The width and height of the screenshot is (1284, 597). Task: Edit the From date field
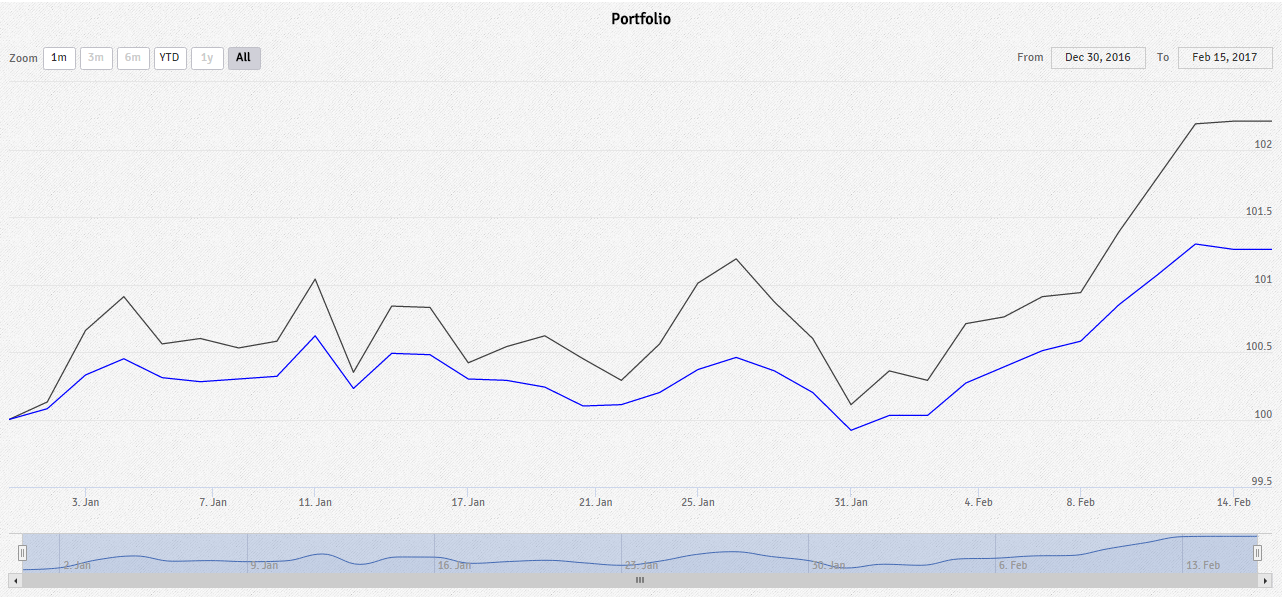click(1097, 58)
